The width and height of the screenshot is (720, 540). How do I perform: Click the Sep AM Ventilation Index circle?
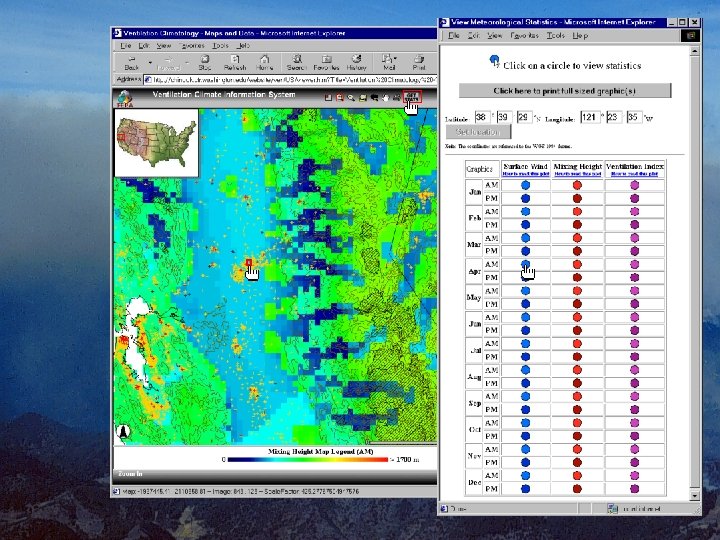click(635, 396)
